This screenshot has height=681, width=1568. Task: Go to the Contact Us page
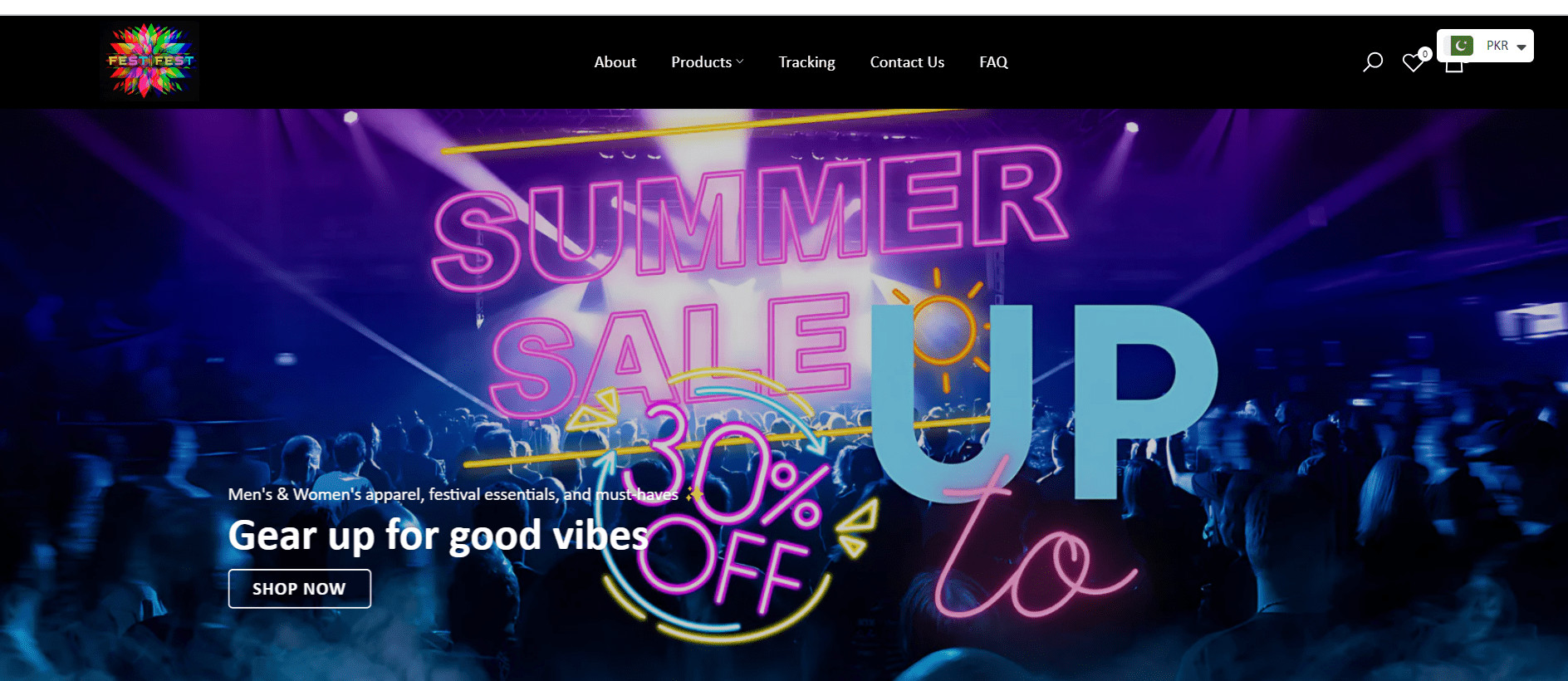tap(907, 62)
